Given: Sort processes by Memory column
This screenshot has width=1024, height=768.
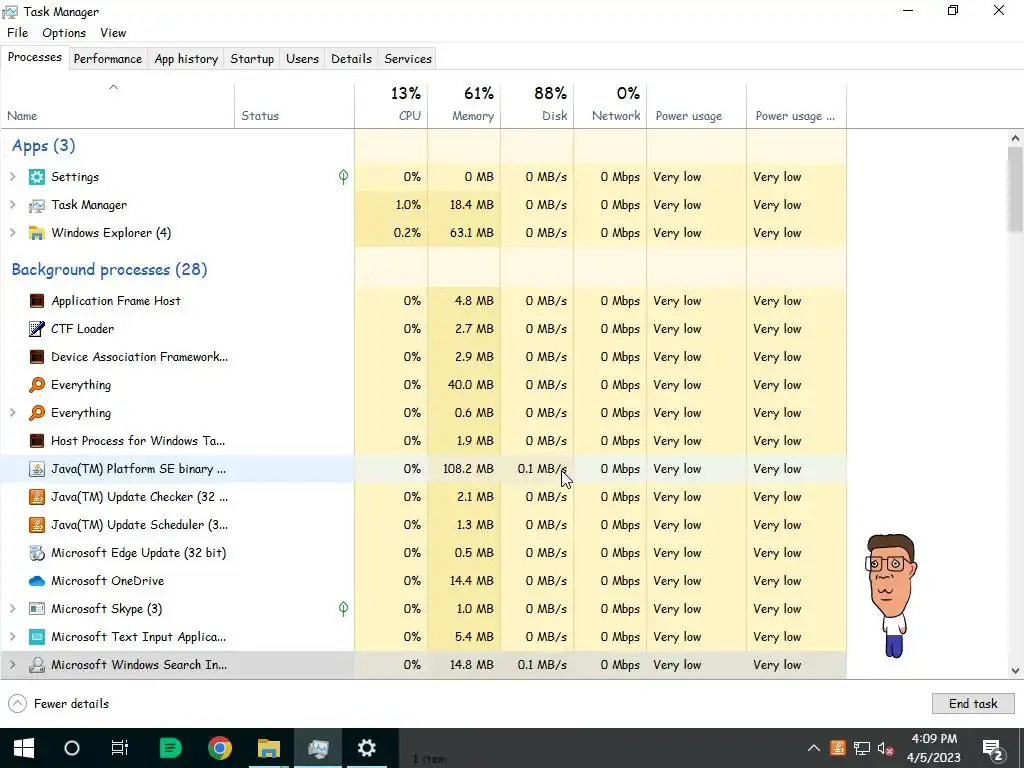Looking at the screenshot, I should pyautogui.click(x=464, y=105).
